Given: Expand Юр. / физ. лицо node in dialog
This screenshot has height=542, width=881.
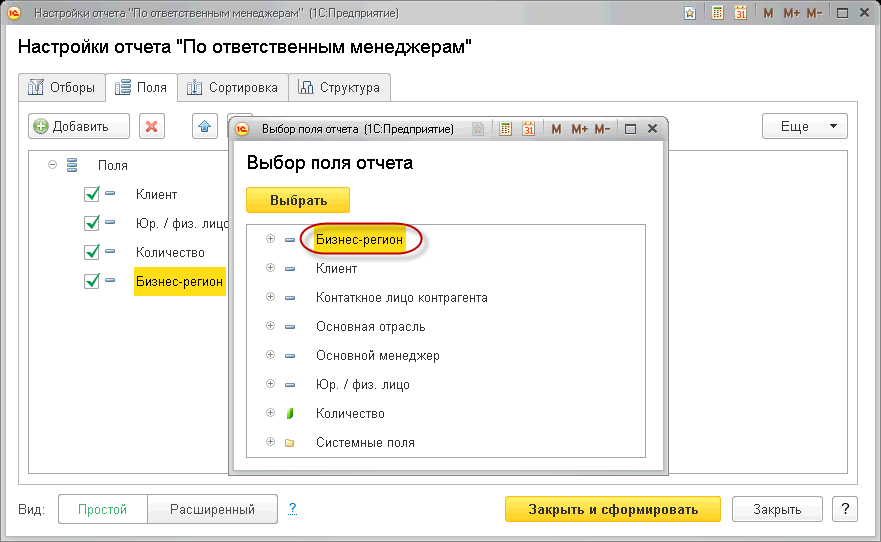Looking at the screenshot, I should [x=270, y=384].
